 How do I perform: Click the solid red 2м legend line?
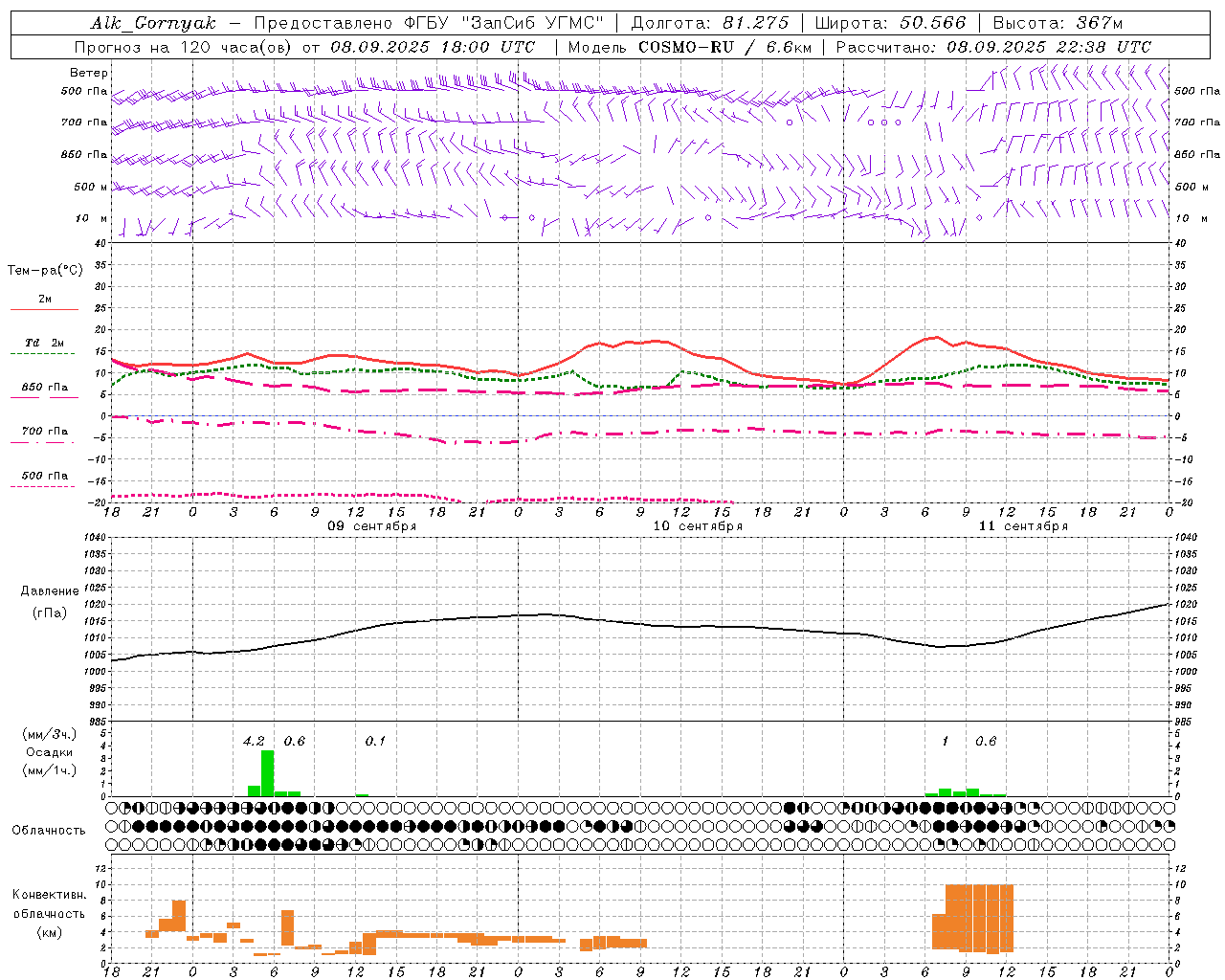tap(44, 310)
